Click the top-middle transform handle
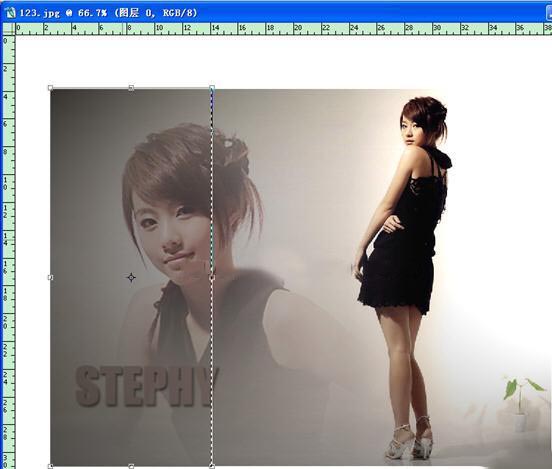Image resolution: width=552 pixels, height=469 pixels. click(x=131, y=87)
